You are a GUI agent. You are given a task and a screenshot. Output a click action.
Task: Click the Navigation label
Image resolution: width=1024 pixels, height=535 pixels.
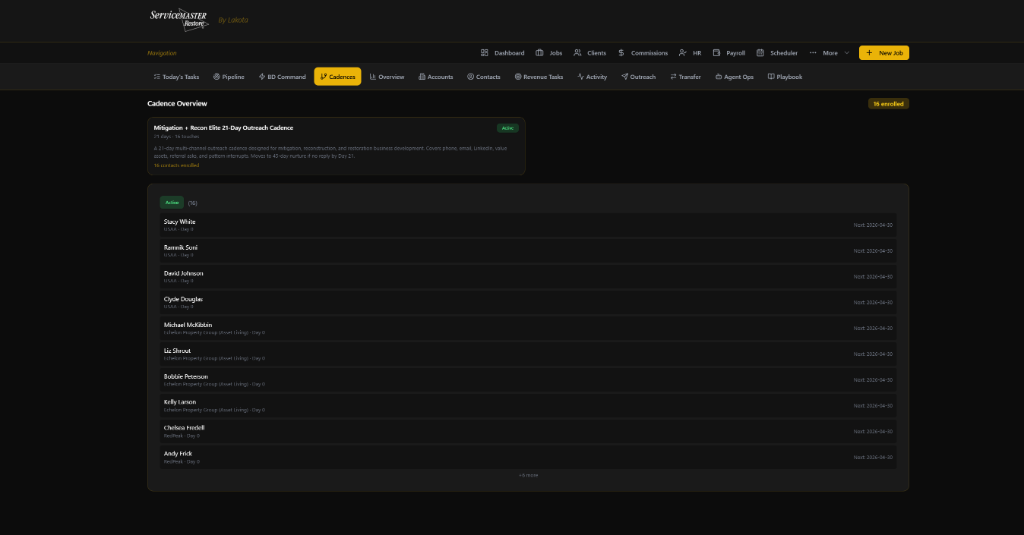pyautogui.click(x=162, y=53)
